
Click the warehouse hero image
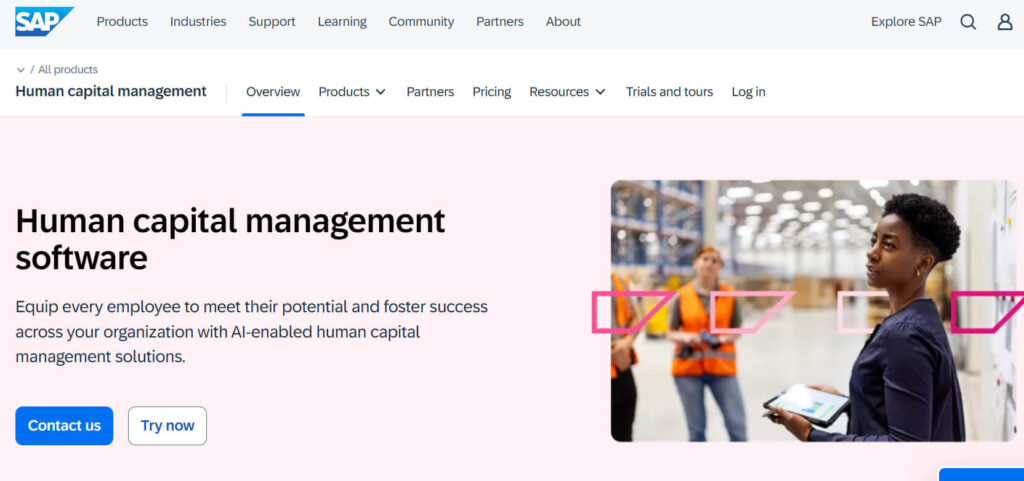[x=813, y=311]
